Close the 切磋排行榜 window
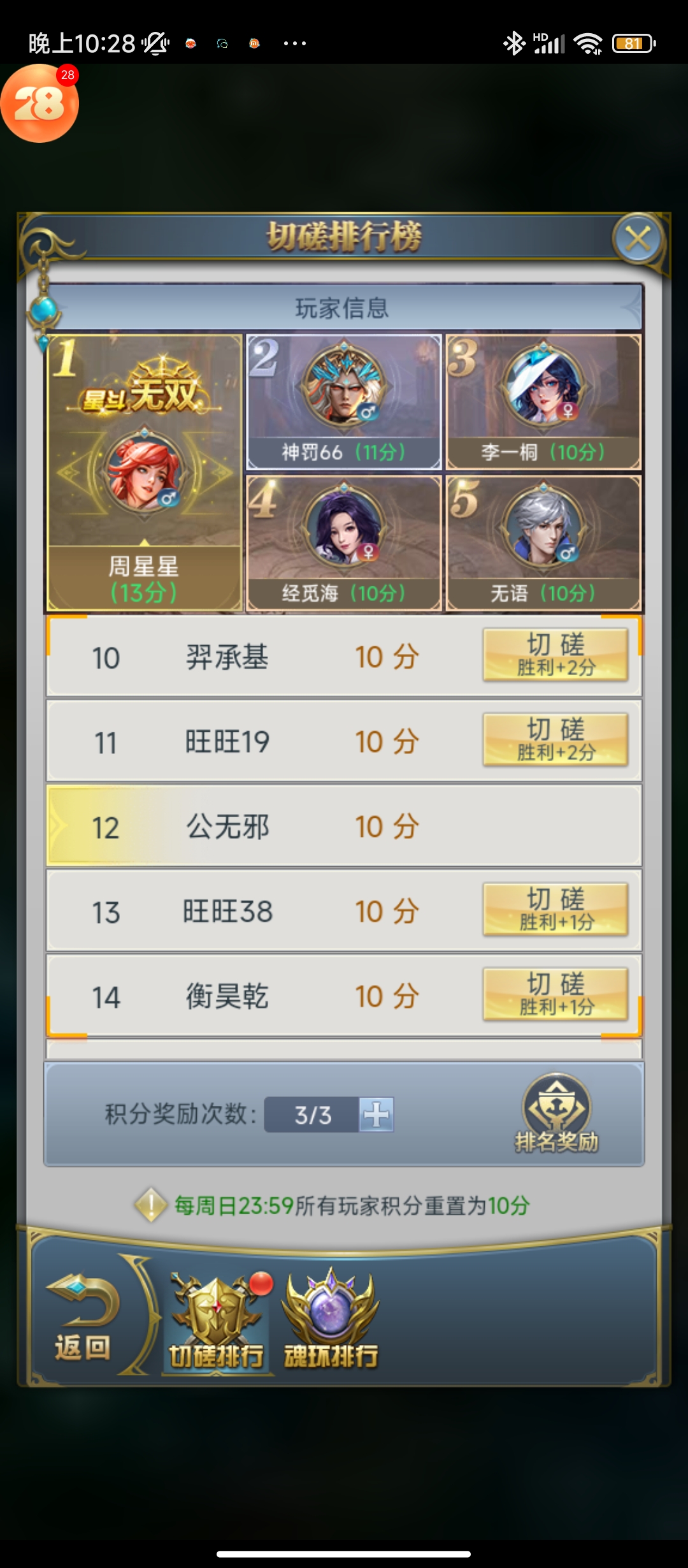Screen dimensions: 688x1568 pos(638,239)
